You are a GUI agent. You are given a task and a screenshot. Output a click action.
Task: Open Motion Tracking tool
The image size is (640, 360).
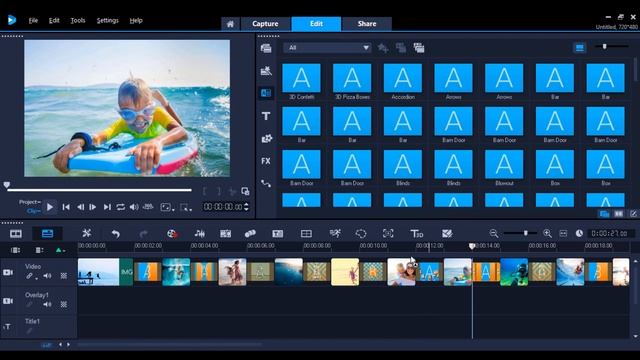250,233
